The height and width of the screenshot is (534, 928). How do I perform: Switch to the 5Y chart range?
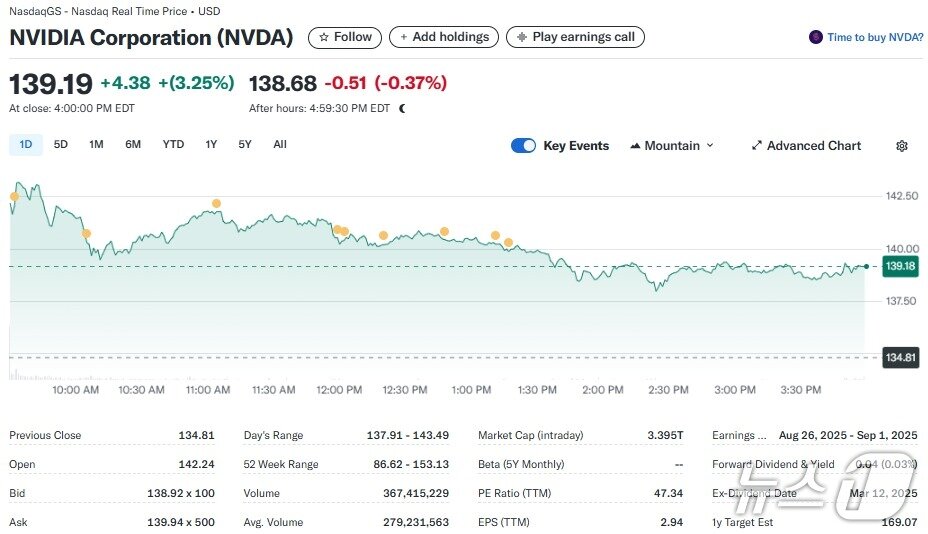pyautogui.click(x=245, y=144)
